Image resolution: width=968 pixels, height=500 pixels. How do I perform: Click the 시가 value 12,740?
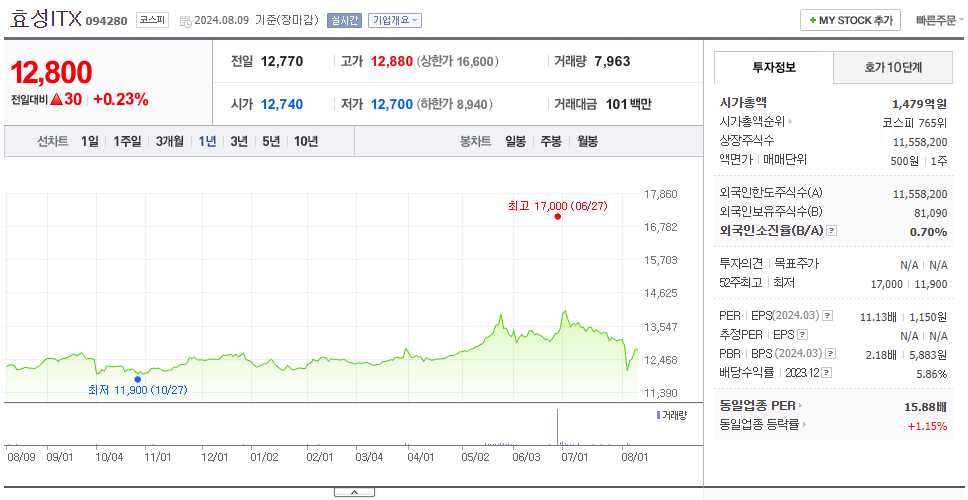pyautogui.click(x=282, y=104)
